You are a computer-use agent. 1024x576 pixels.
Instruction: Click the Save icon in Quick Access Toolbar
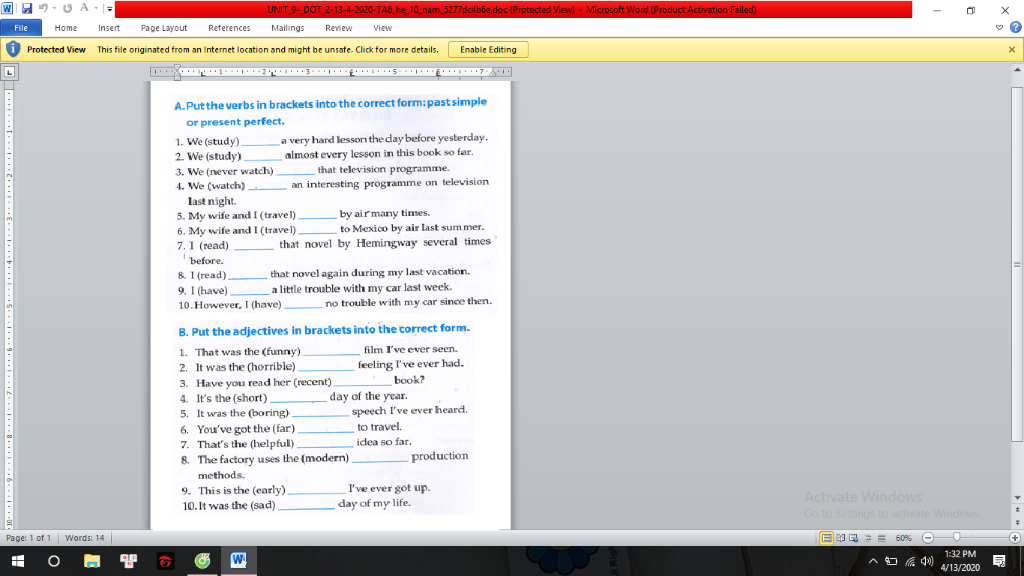(27, 8)
